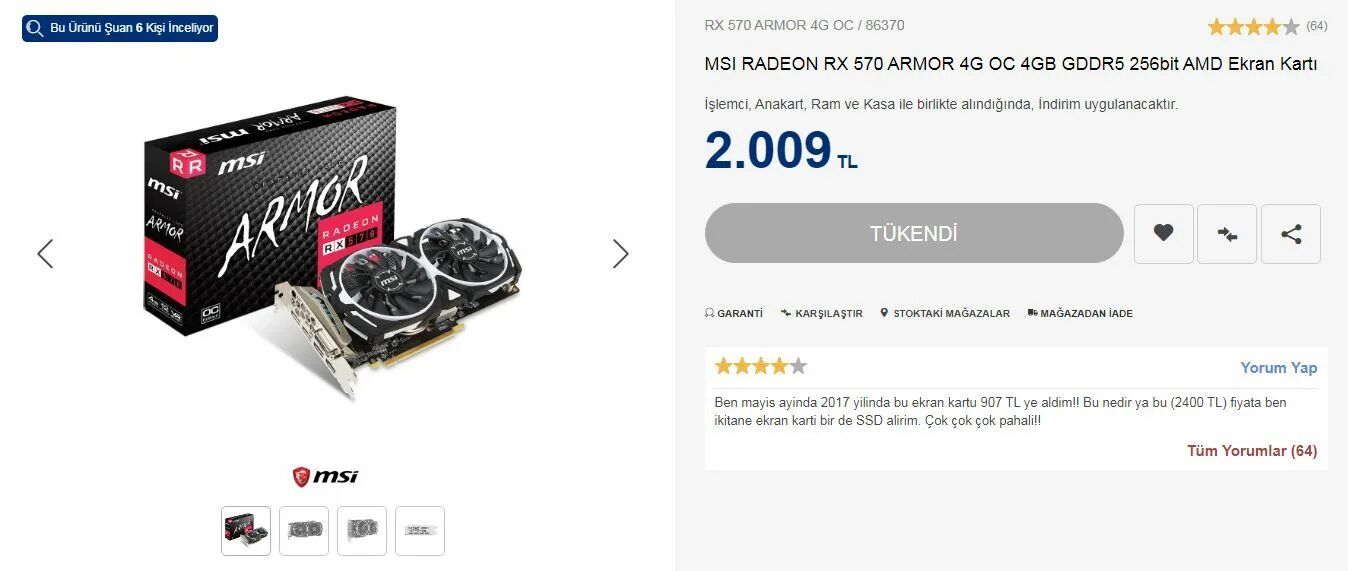The width and height of the screenshot is (1348, 571).
Task: View Stoktaki Mağazalar store availability
Action: [945, 313]
